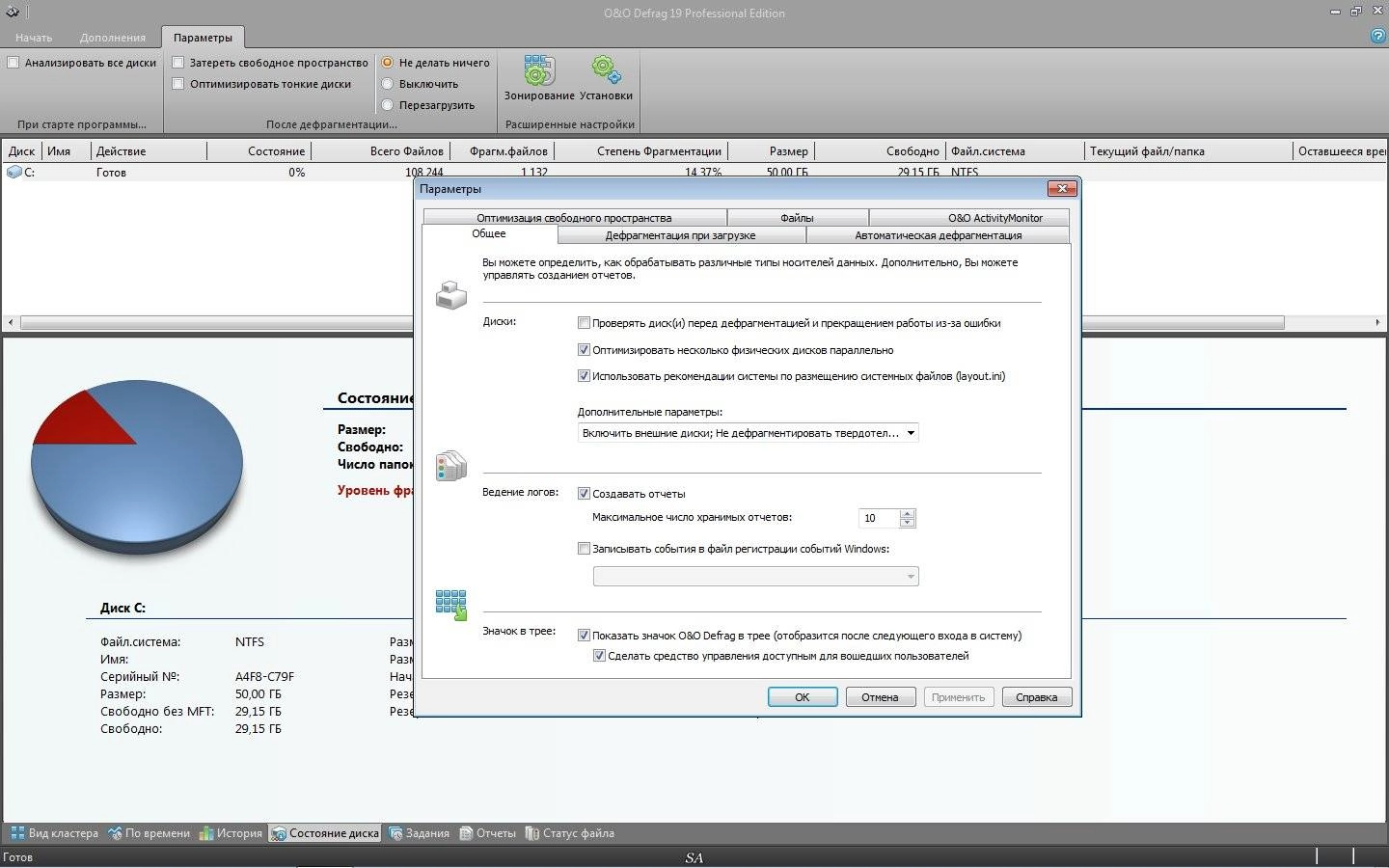The width and height of the screenshot is (1389, 868).
Task: Confirm dialog with OK button
Action: pyautogui.click(x=803, y=697)
